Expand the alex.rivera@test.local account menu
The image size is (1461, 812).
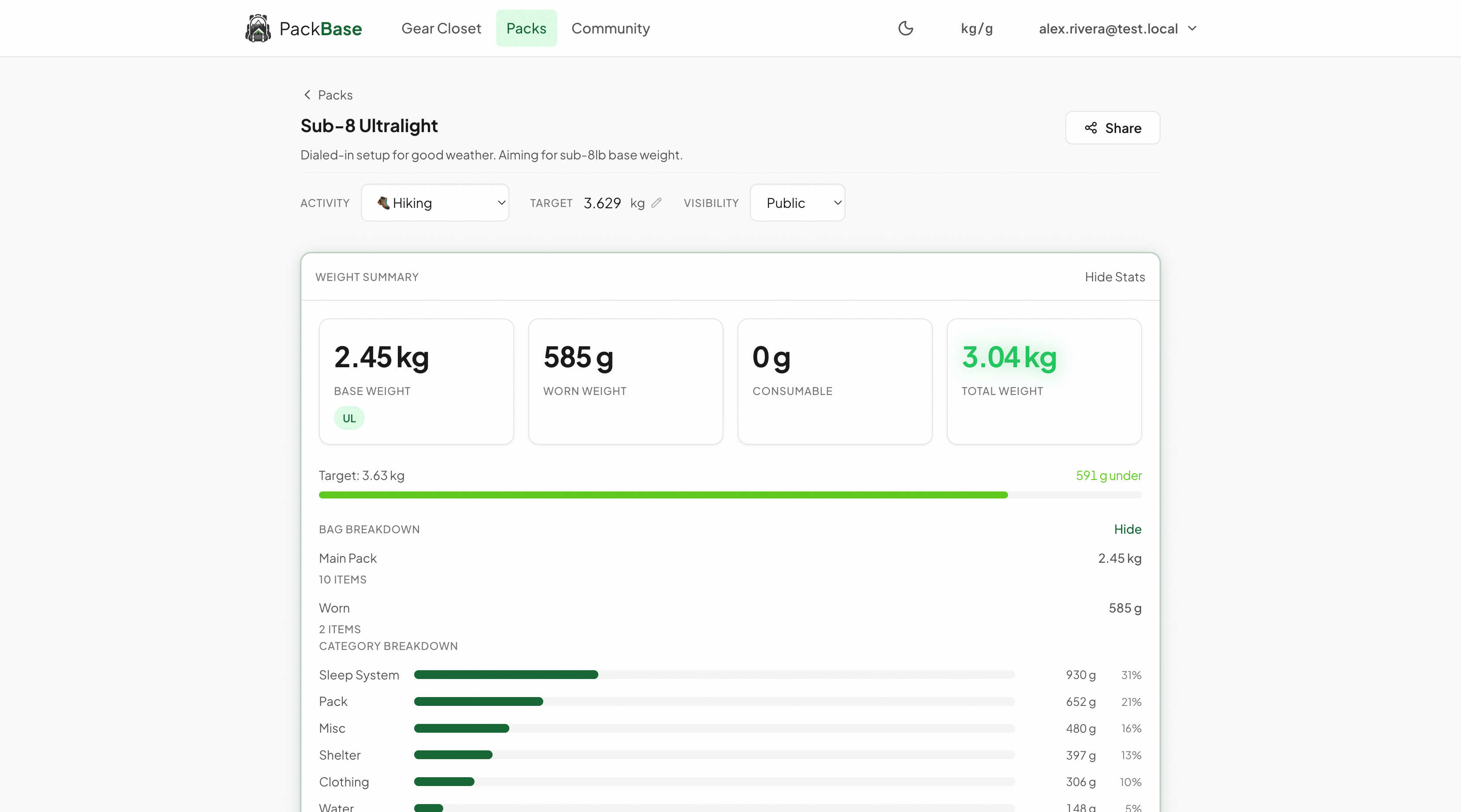pos(1117,28)
